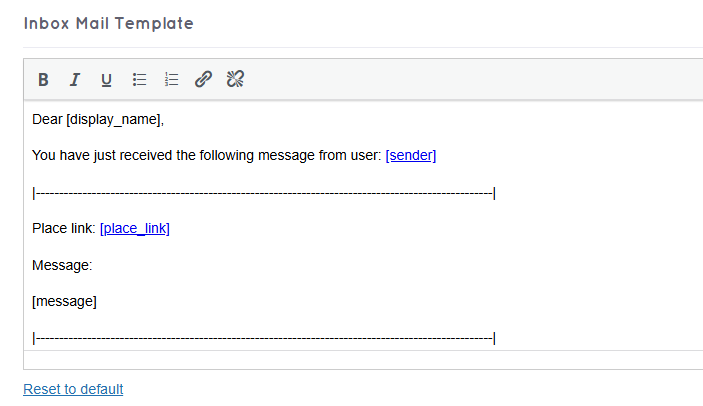Reset the template to default

point(73,389)
